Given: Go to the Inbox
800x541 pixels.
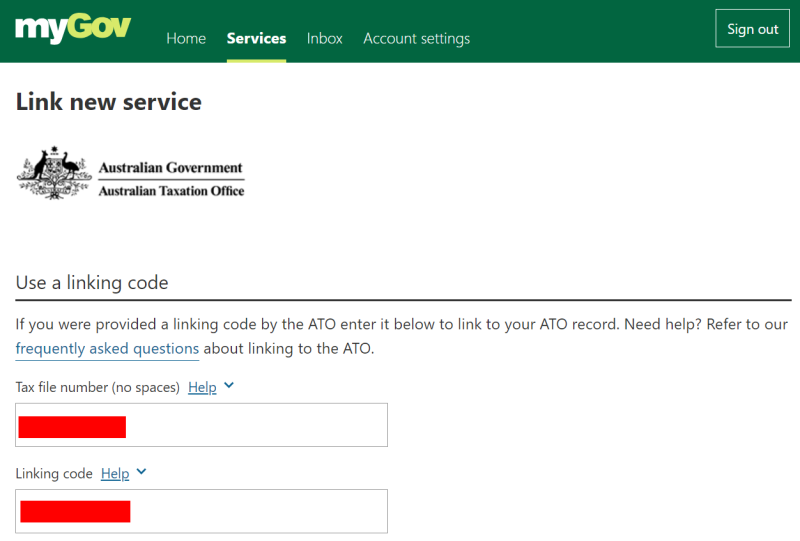Looking at the screenshot, I should [324, 38].
